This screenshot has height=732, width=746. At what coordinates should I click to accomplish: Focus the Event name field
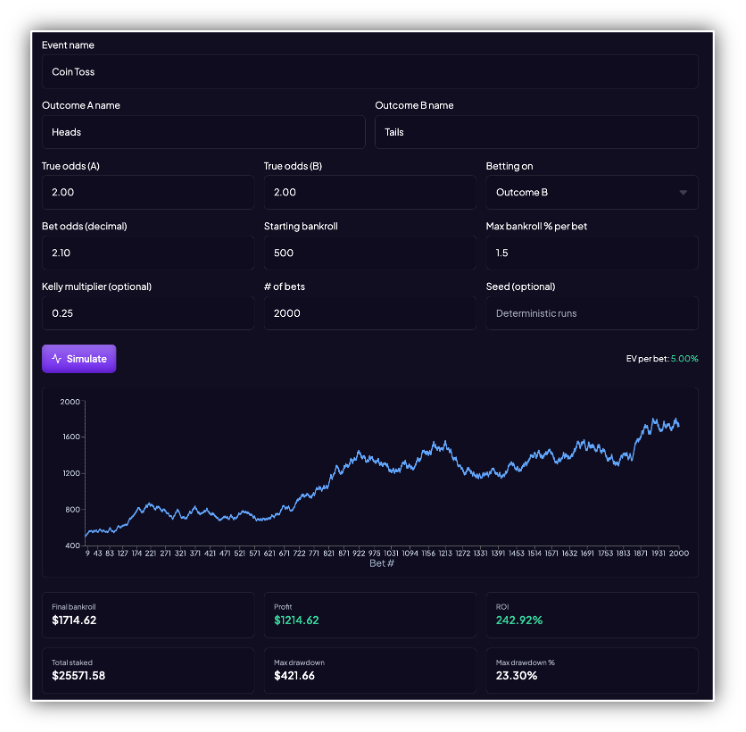[x=369, y=72]
